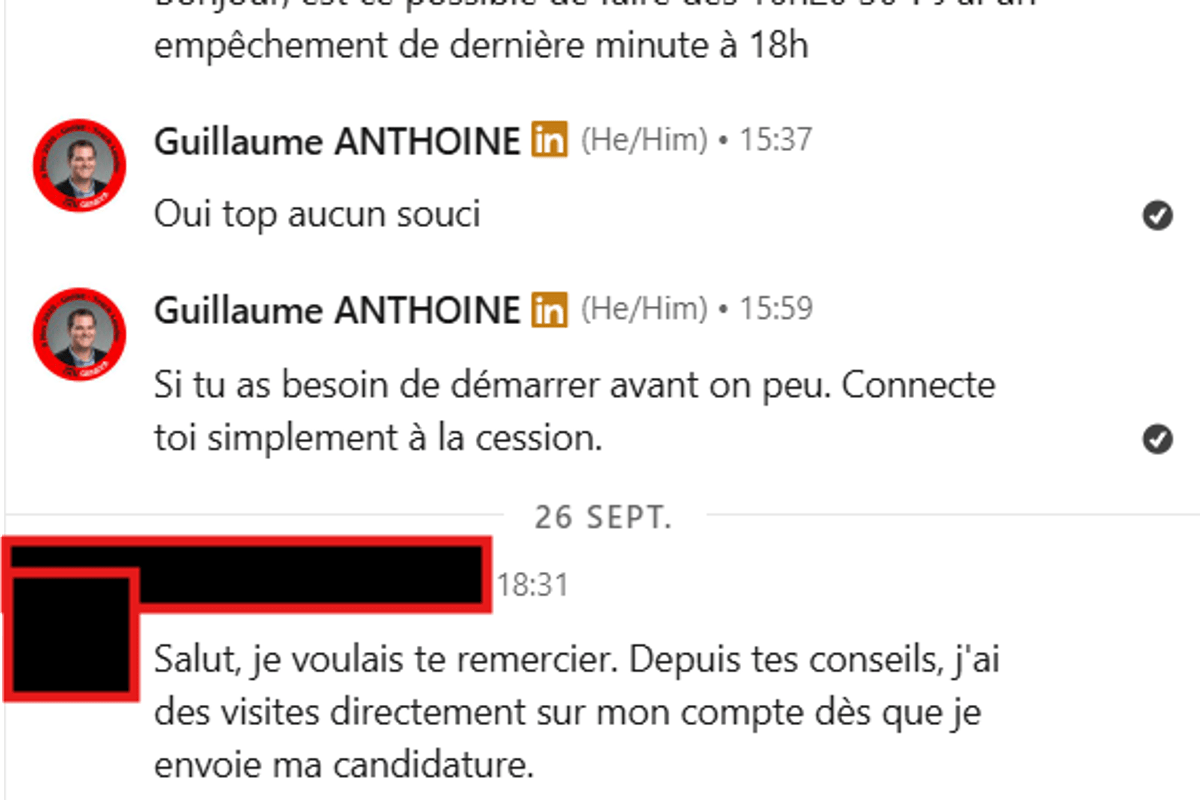
Task: Click the 15:37 message timestamp
Action: (775, 141)
